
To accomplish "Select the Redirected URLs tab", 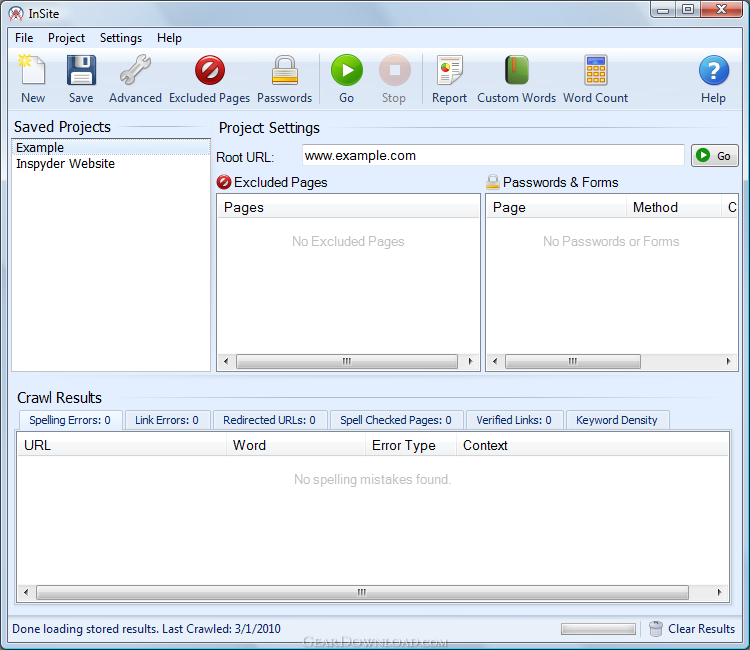I will tap(269, 420).
